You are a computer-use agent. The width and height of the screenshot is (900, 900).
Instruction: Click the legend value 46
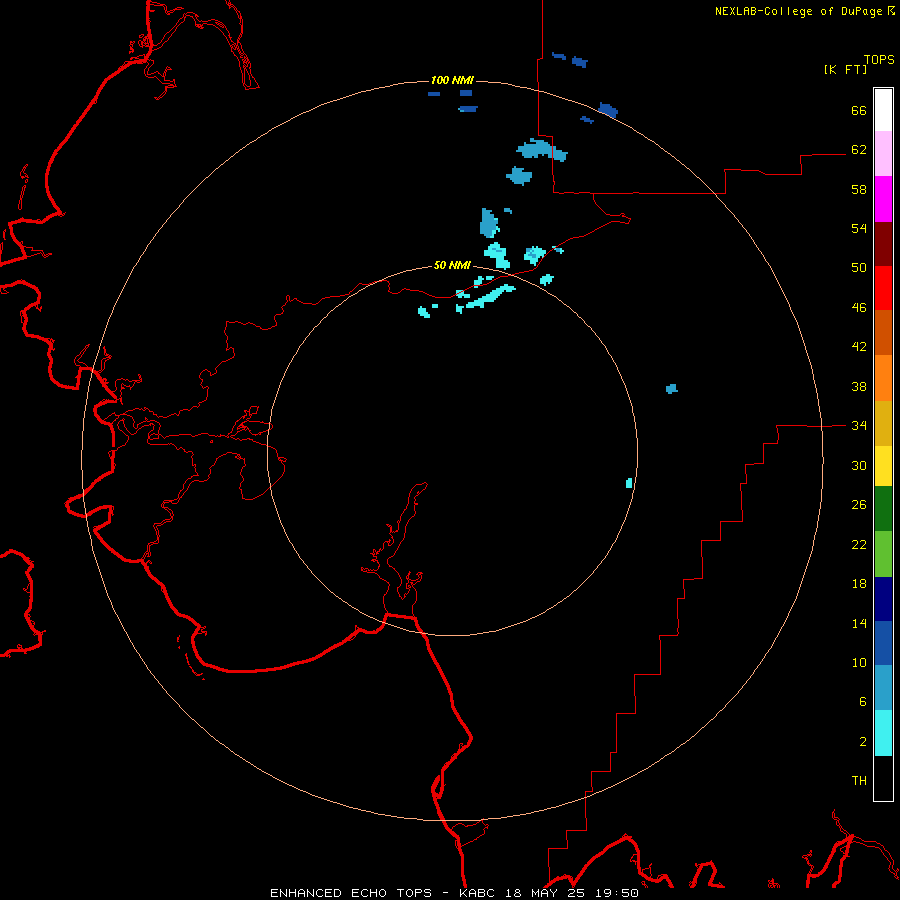coord(859,308)
